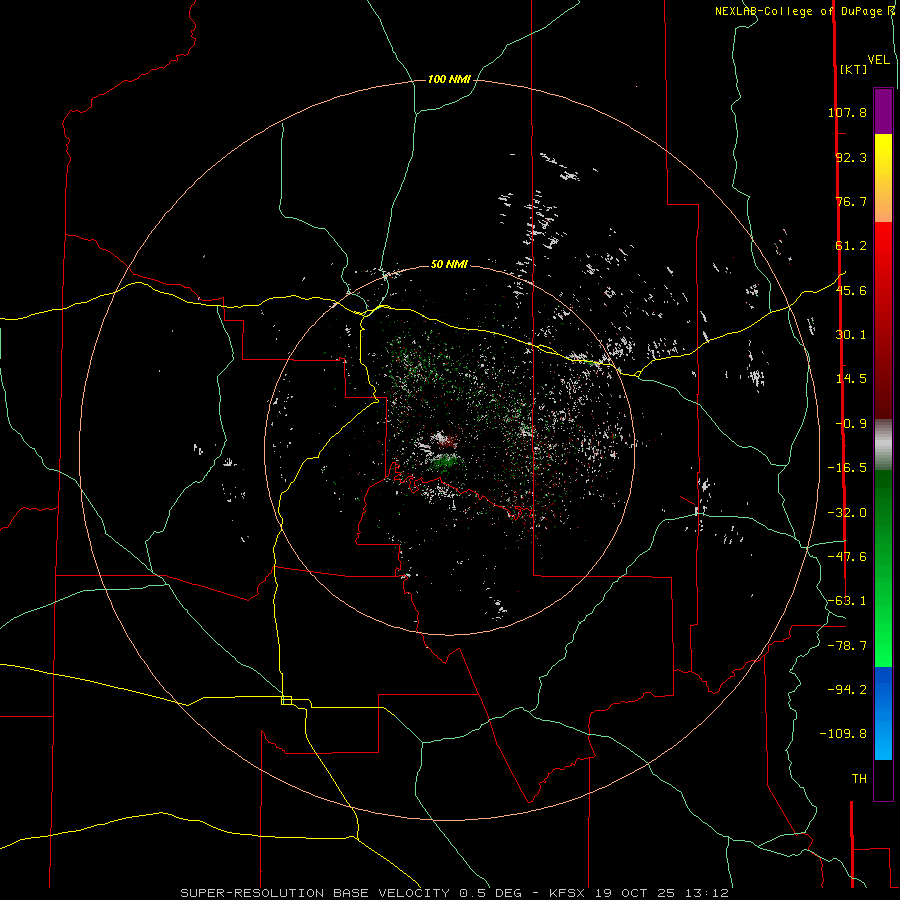Pick the black TH segment of the color bar
The image size is (900, 900).
tap(883, 779)
